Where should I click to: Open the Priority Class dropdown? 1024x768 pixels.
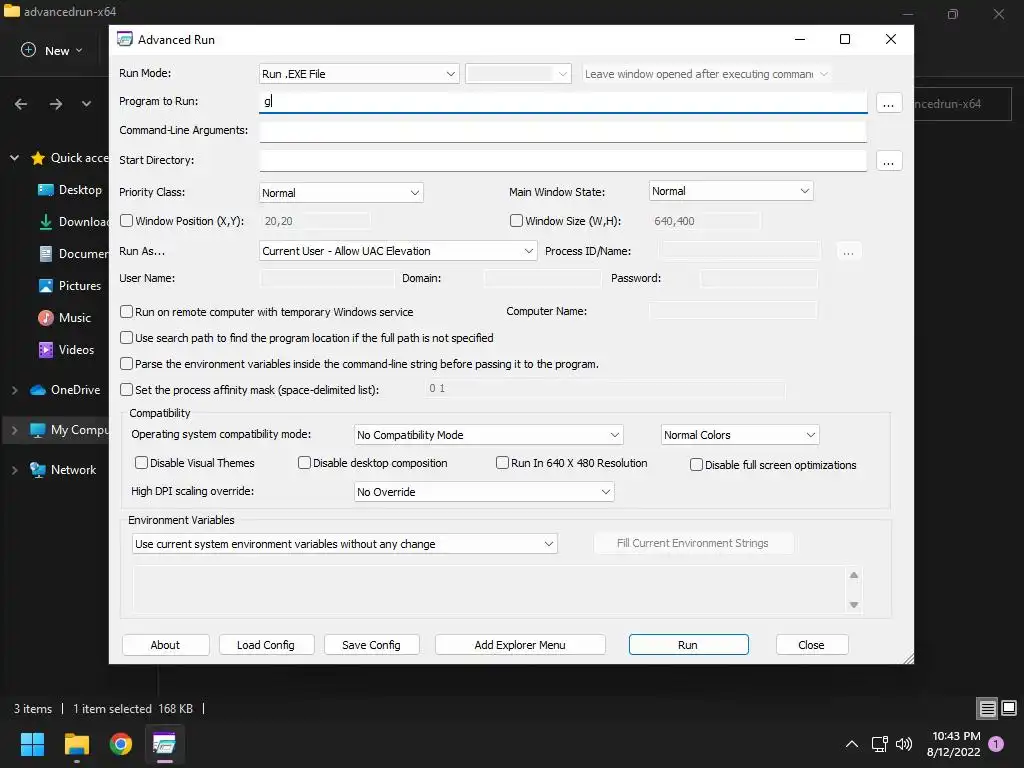(341, 193)
